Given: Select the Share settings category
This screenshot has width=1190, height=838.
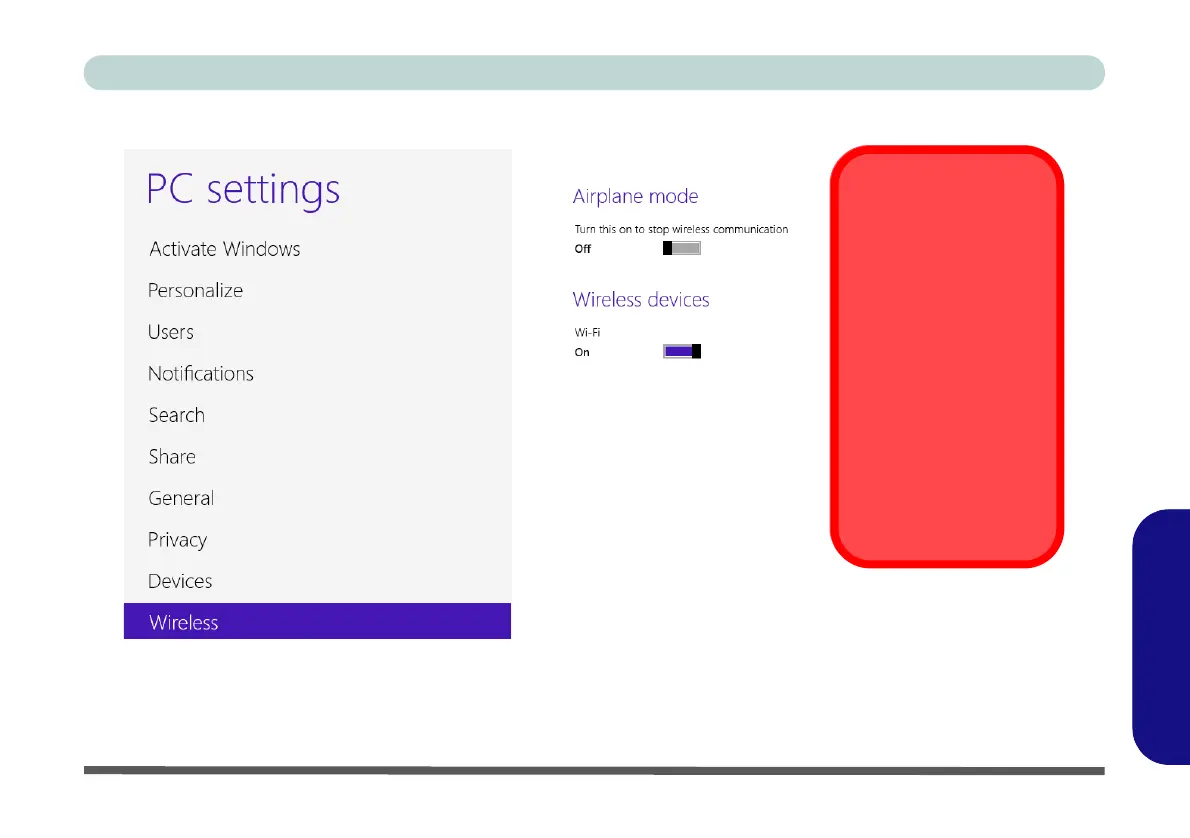Looking at the screenshot, I should pyautogui.click(x=172, y=457).
